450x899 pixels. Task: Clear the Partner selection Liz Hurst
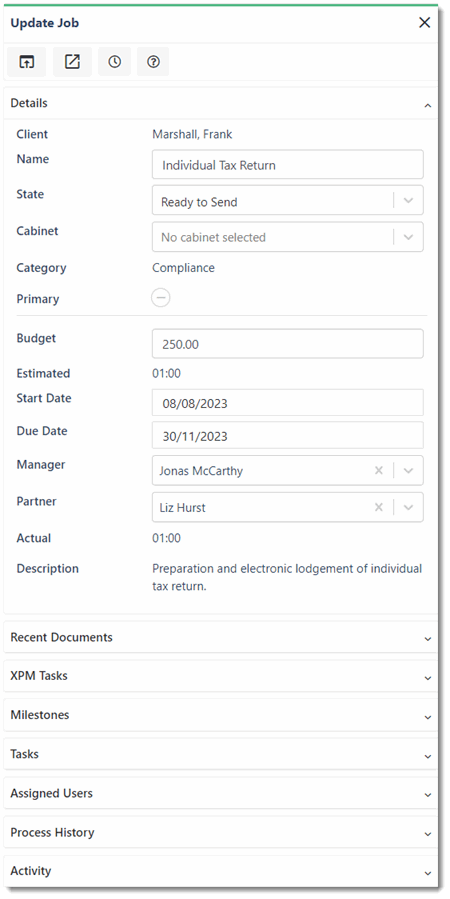pyautogui.click(x=378, y=507)
